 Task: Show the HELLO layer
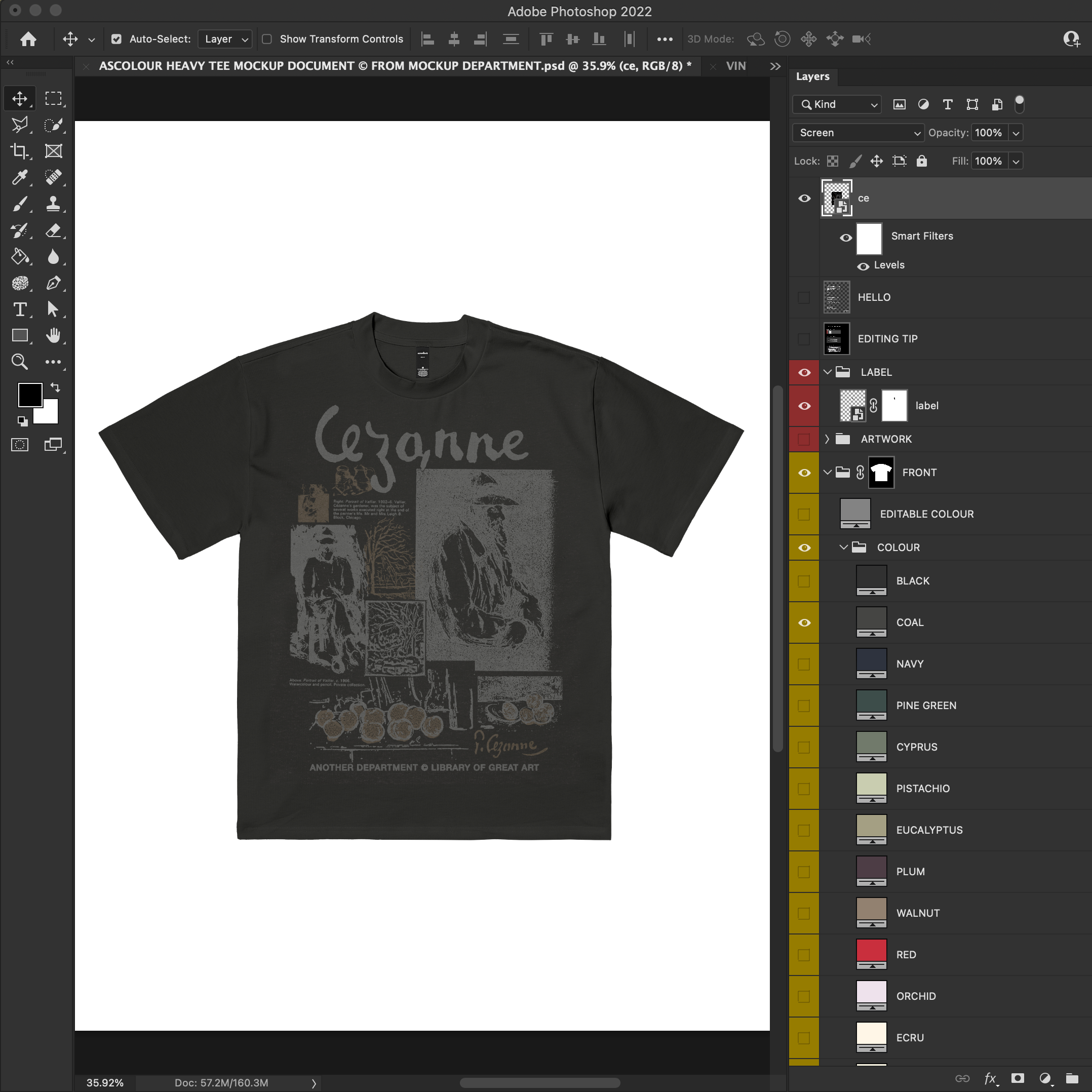[804, 297]
